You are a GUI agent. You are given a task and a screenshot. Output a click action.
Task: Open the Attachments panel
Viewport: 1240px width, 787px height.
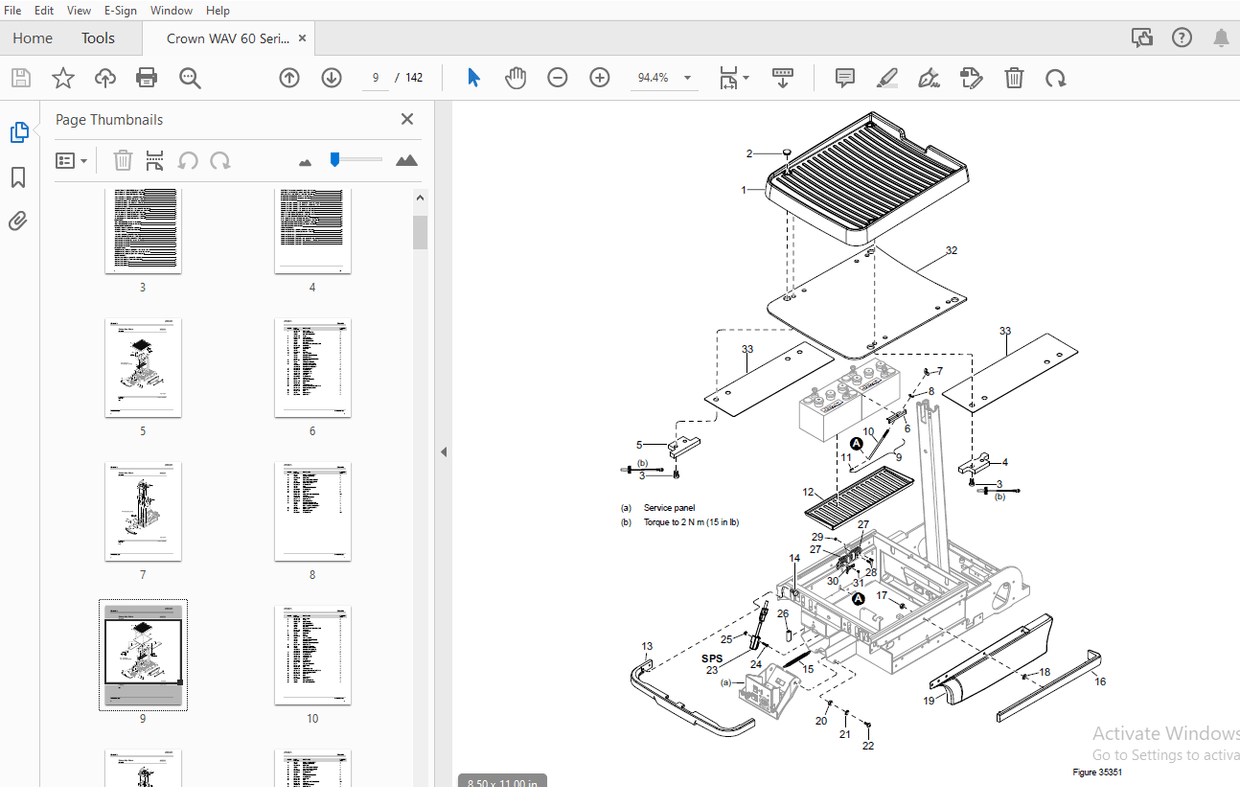[17, 221]
